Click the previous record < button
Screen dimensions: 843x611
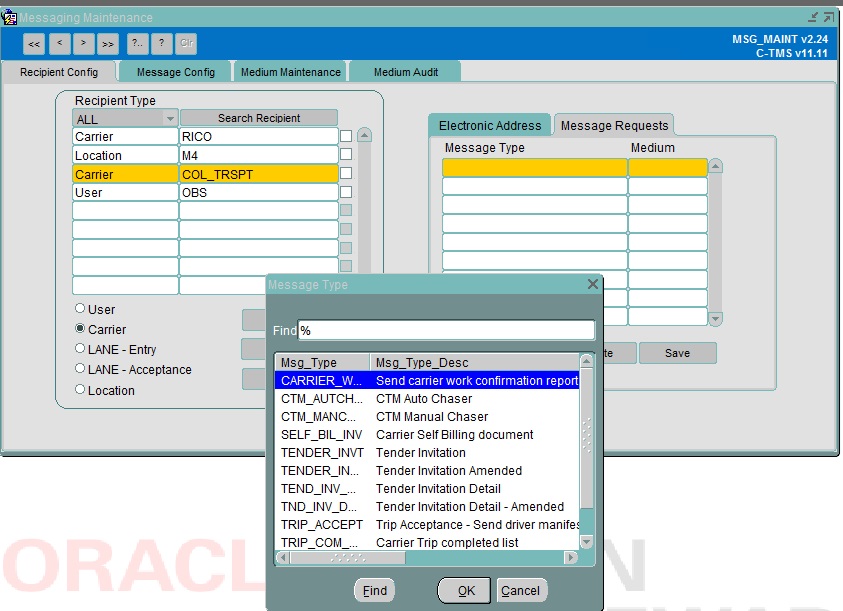click(x=59, y=44)
